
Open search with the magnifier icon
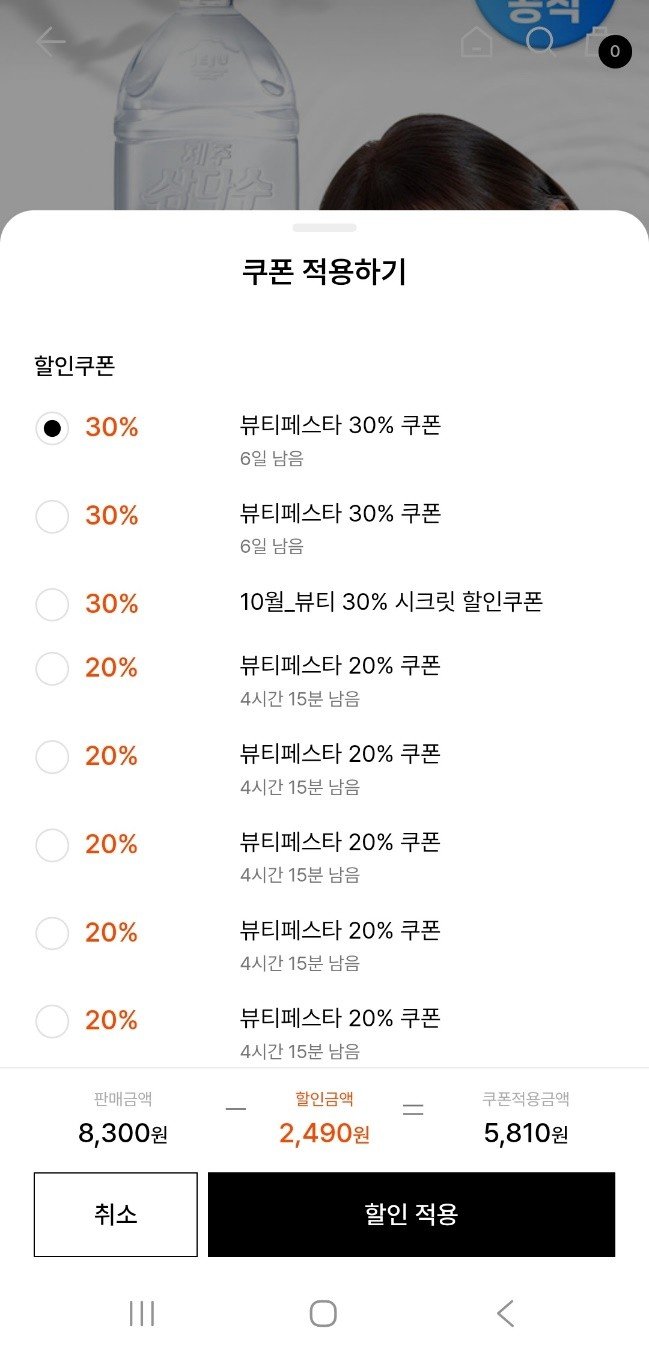tap(540, 42)
